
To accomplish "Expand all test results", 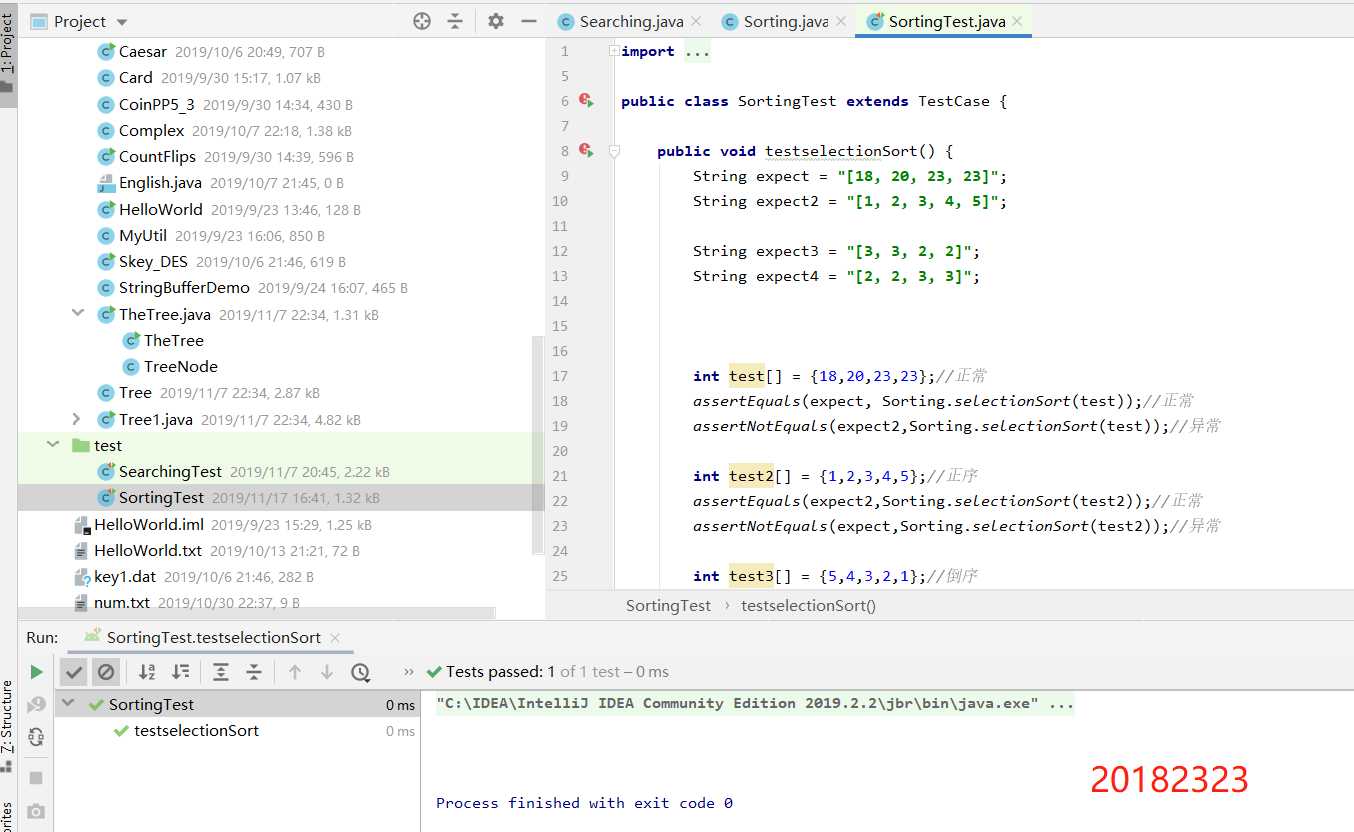I will (221, 672).
